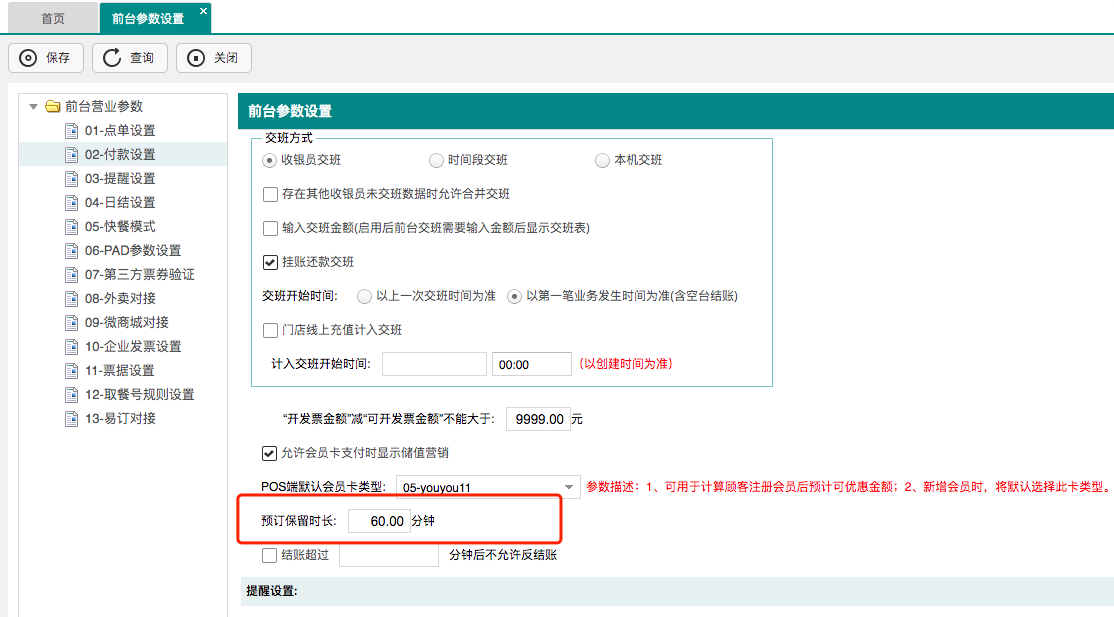1114x617 pixels.
Task: Uncheck the 挂账还款交班 checkbox
Action: pyautogui.click(x=270, y=262)
